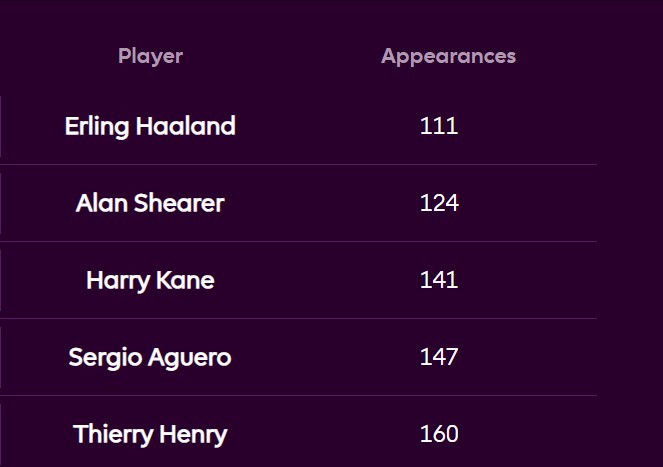663x467 pixels.
Task: Click the Sergio Aguero player name
Action: pyautogui.click(x=150, y=357)
